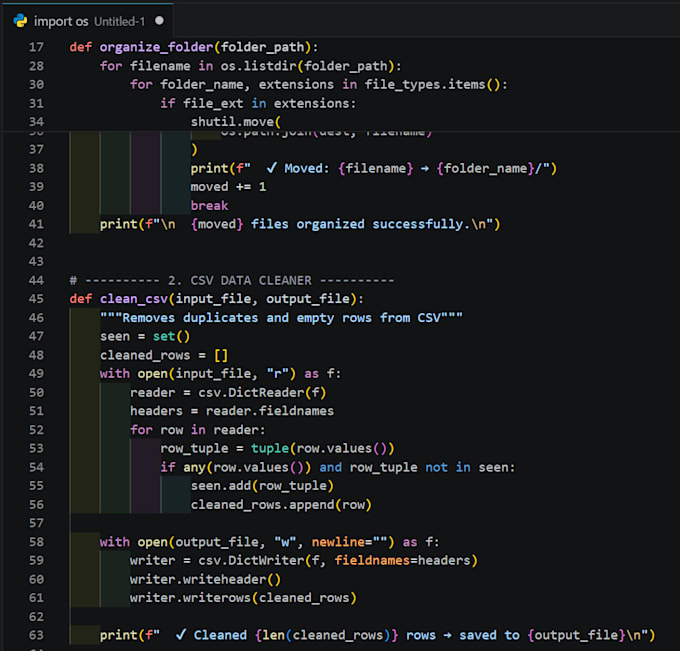This screenshot has height=651, width=680.
Task: Click line number 49 in the gutter
Action: pyautogui.click(x=36, y=374)
